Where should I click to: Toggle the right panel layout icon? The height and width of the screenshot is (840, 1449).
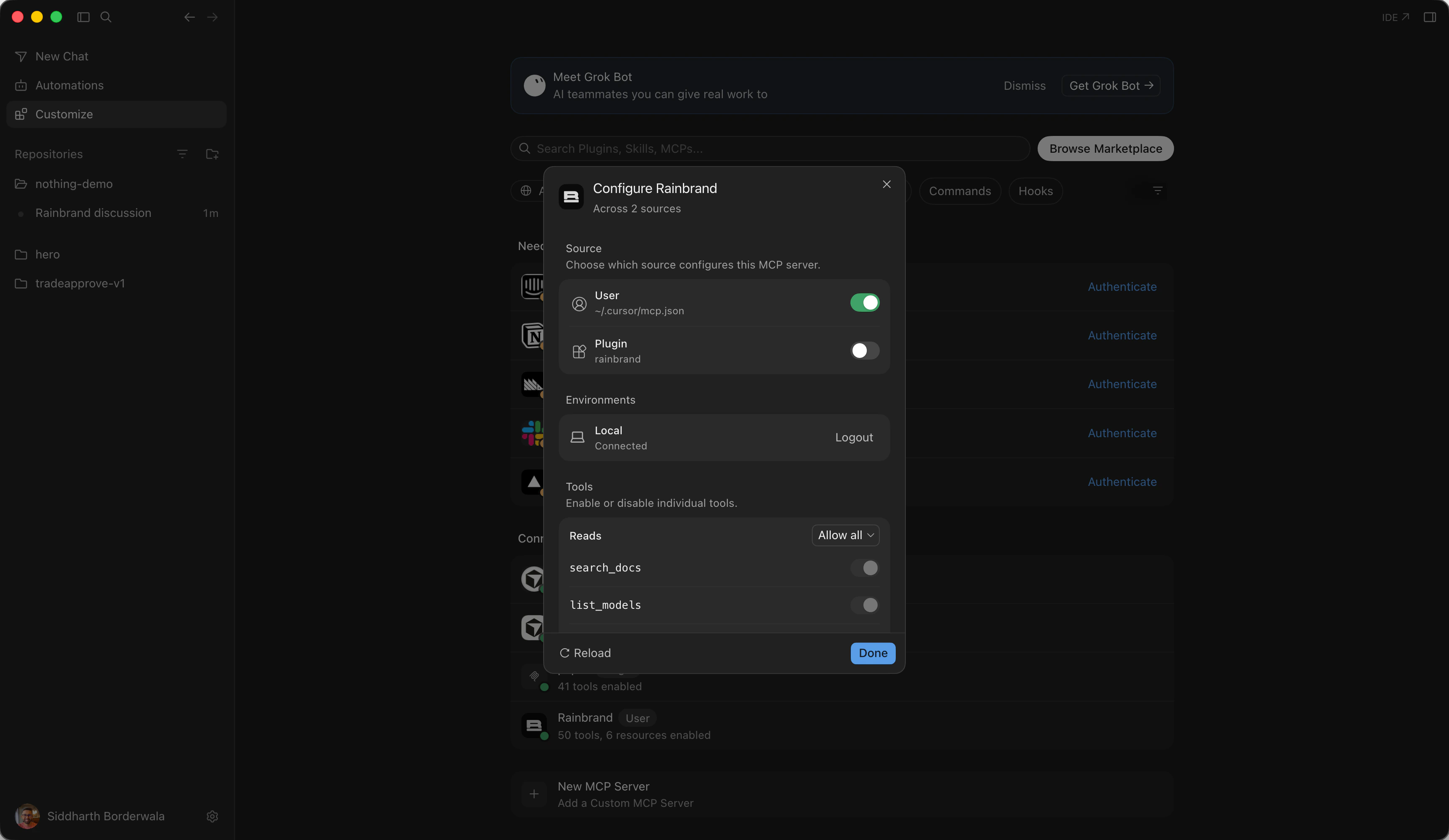point(1430,17)
